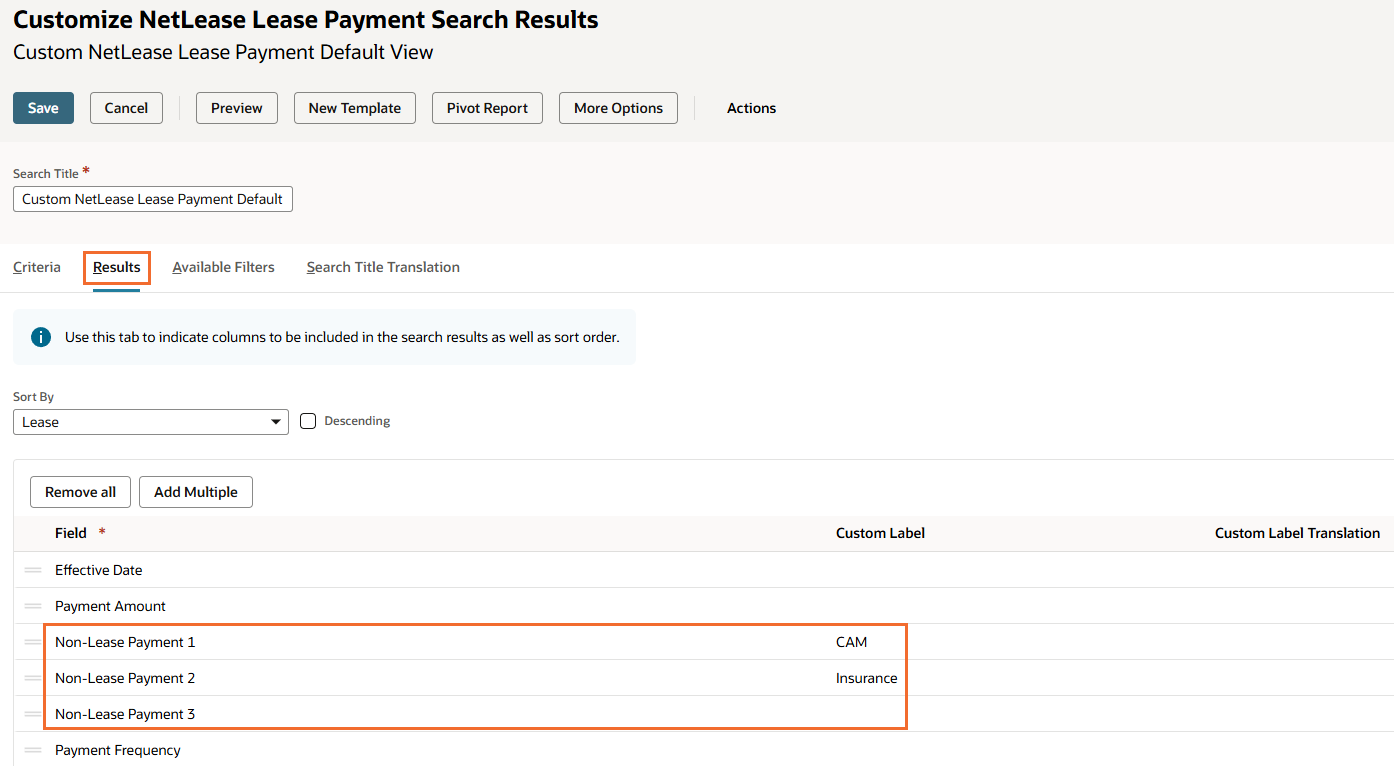Image resolution: width=1394 pixels, height=766 pixels.
Task: Click inside the Search Title text field
Action: pyautogui.click(x=152, y=199)
